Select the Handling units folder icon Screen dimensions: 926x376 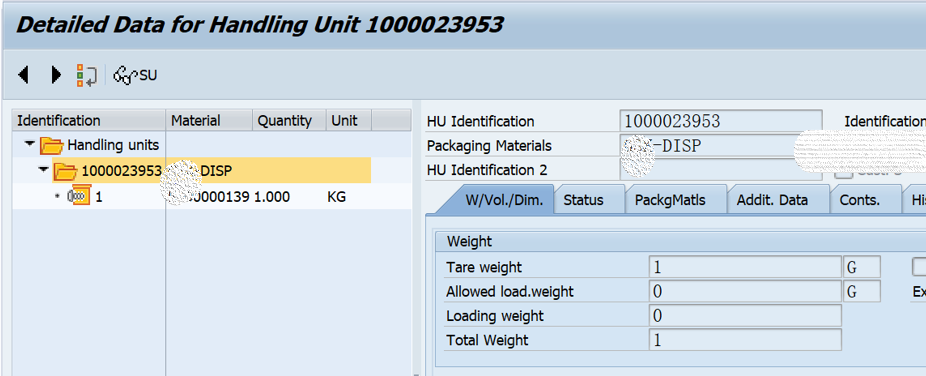(x=52, y=145)
